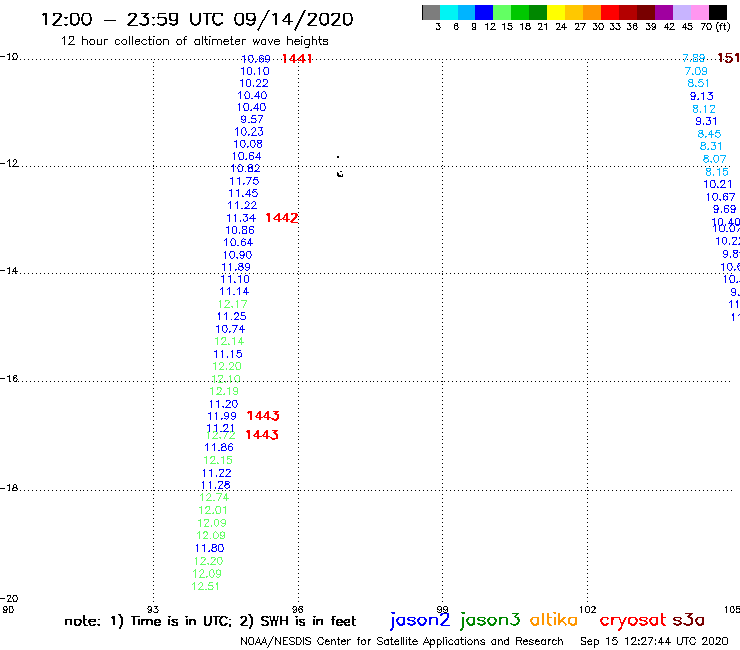Click the 11.99 wave height value
The height and width of the screenshot is (650, 740).
coord(222,416)
